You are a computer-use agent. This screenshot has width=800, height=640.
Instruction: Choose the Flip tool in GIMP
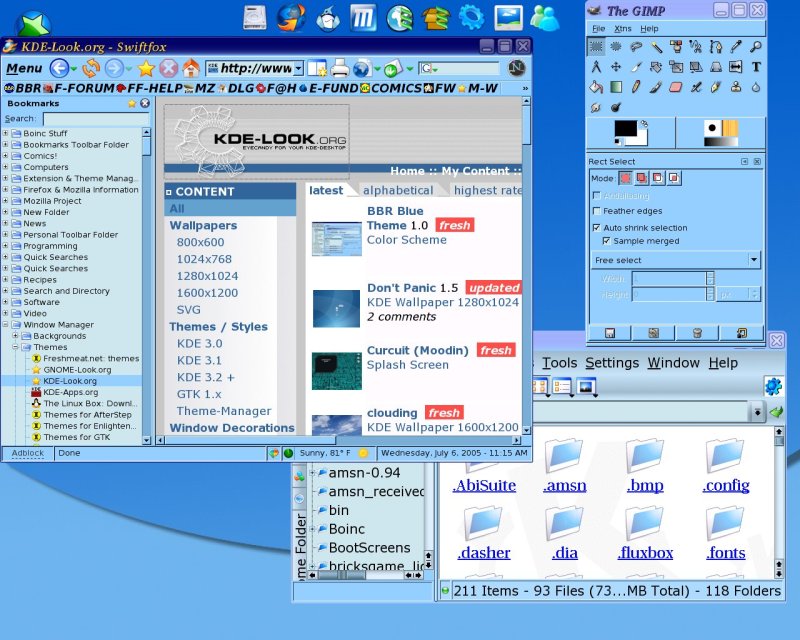click(736, 67)
